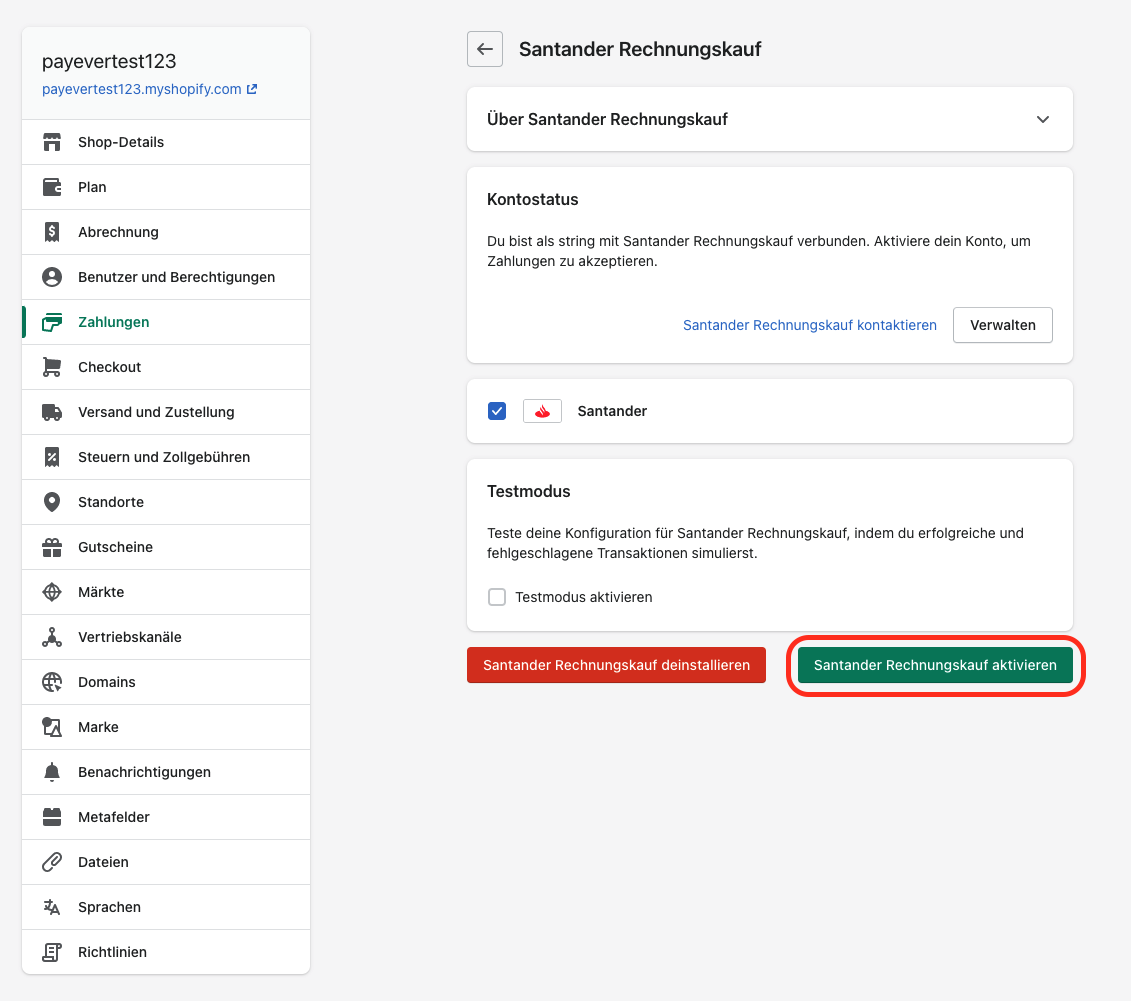Open the Standorte section

tap(166, 502)
